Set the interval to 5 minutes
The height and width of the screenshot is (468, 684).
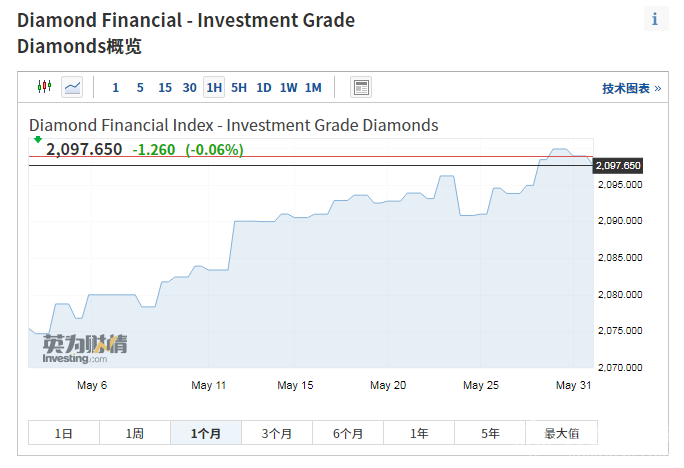[140, 88]
